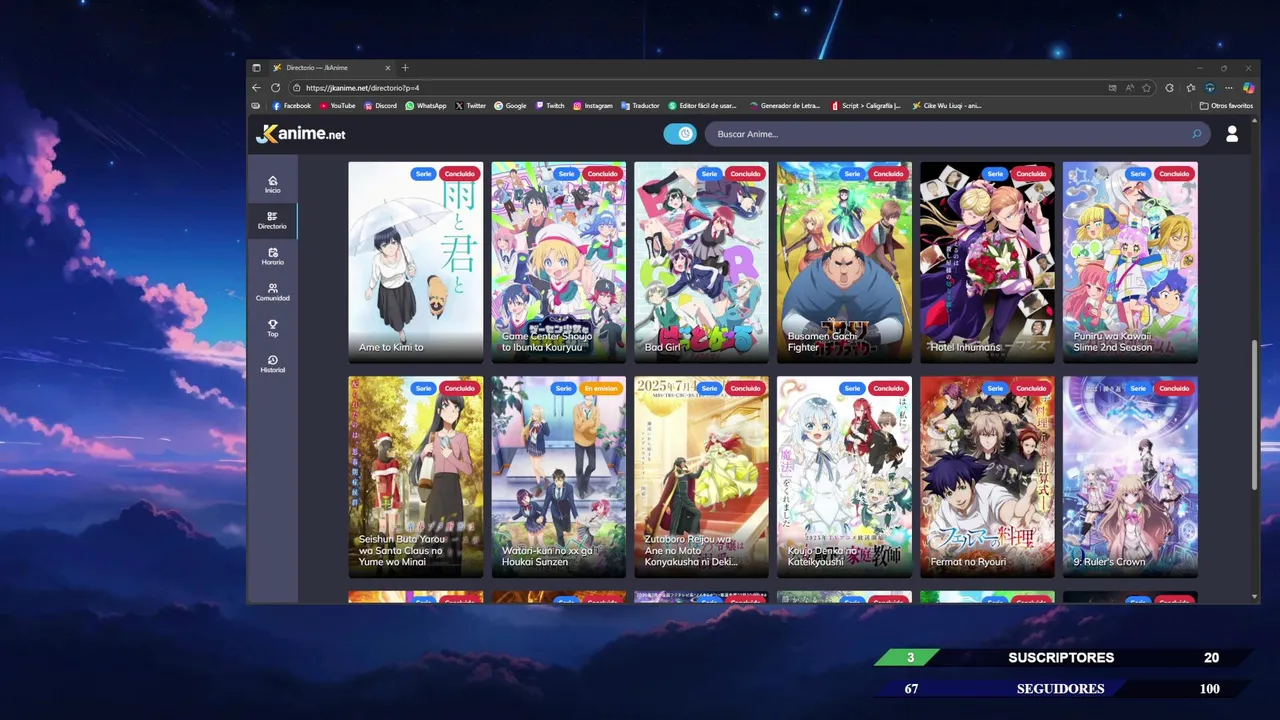Screen dimensions: 1280x720
Task: Open Editor fácil de usar bookmark
Action: click(702, 106)
